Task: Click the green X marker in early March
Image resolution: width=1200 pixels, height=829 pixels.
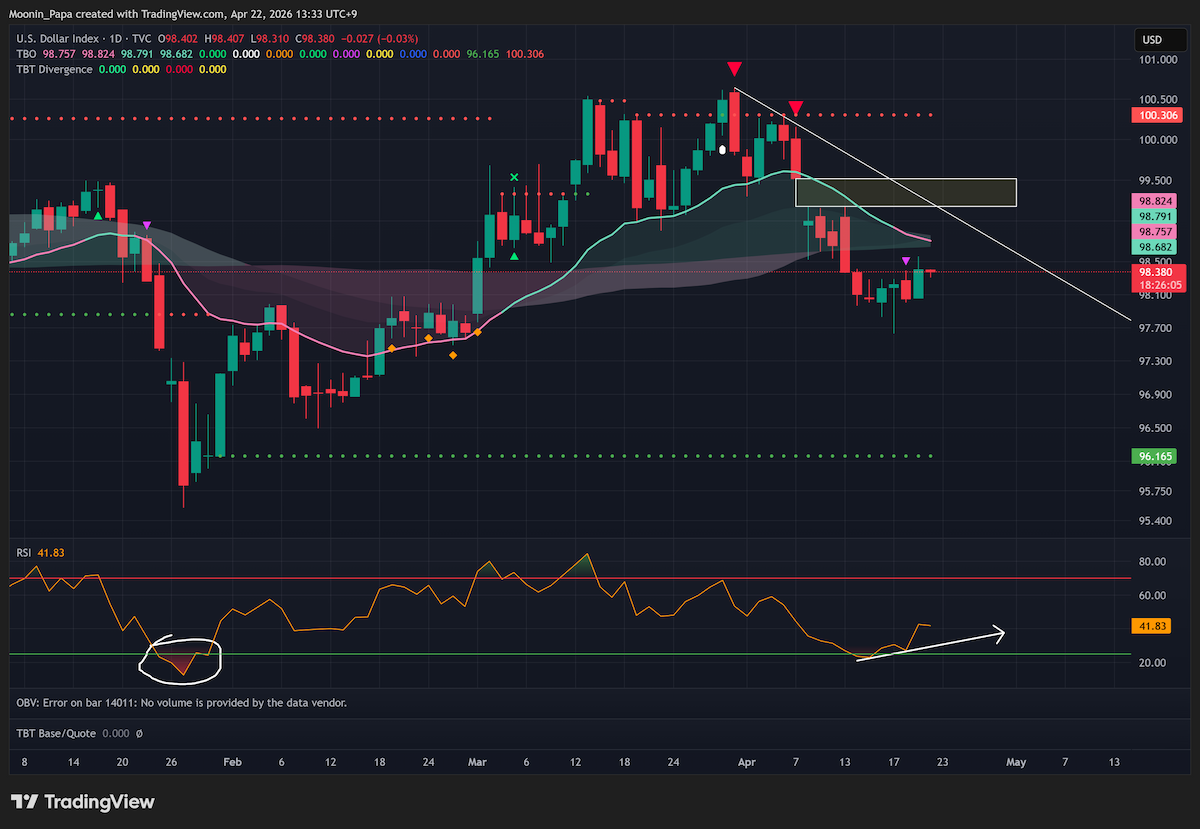Action: 514,178
